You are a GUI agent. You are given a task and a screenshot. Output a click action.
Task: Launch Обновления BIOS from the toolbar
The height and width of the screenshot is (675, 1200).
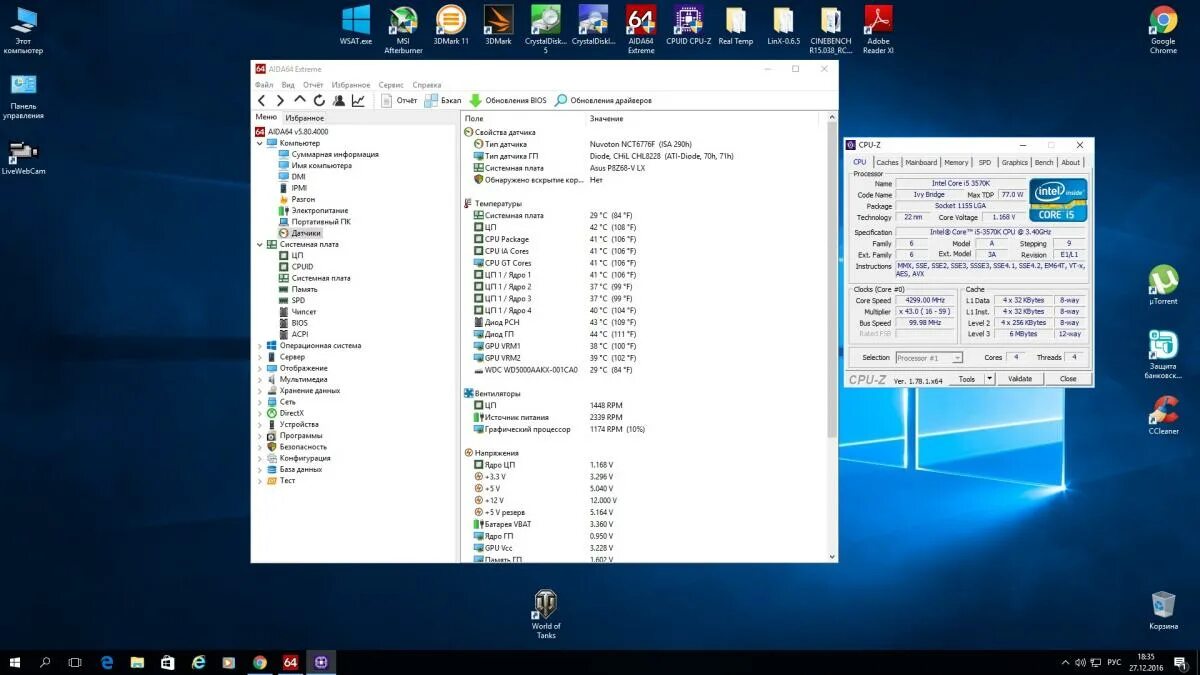[x=508, y=100]
